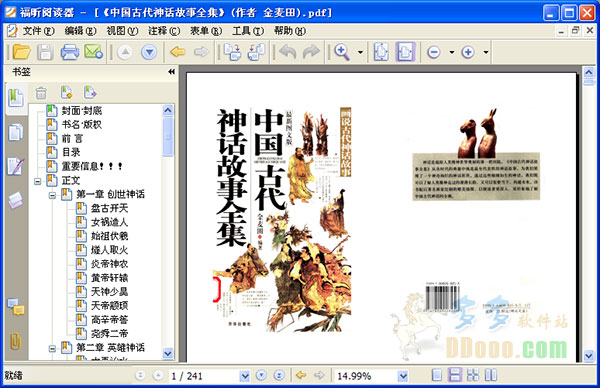Click the page number input field
600x388 pixels.
204,376
